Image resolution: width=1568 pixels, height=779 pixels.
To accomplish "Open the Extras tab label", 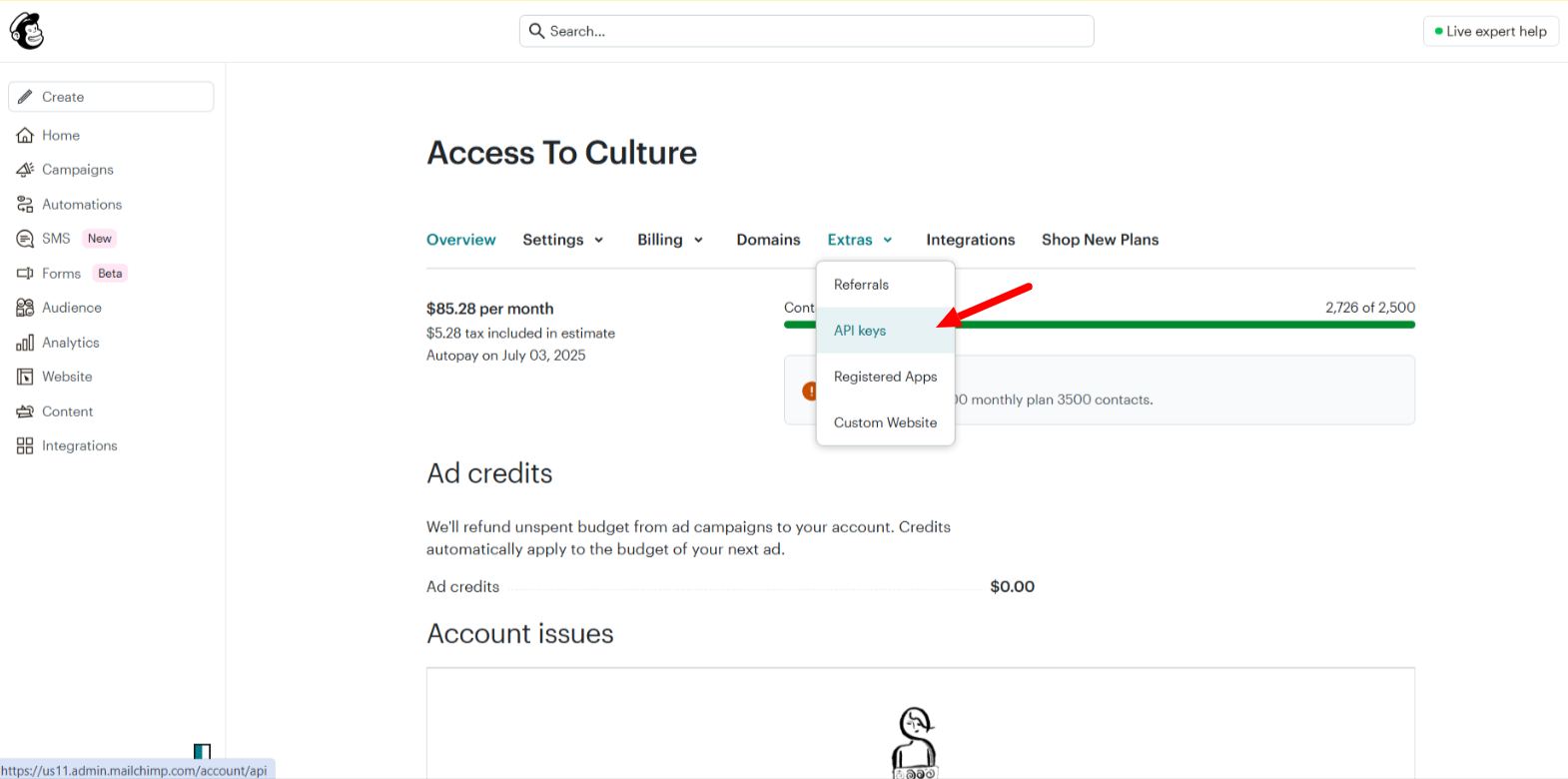I will (x=849, y=240).
